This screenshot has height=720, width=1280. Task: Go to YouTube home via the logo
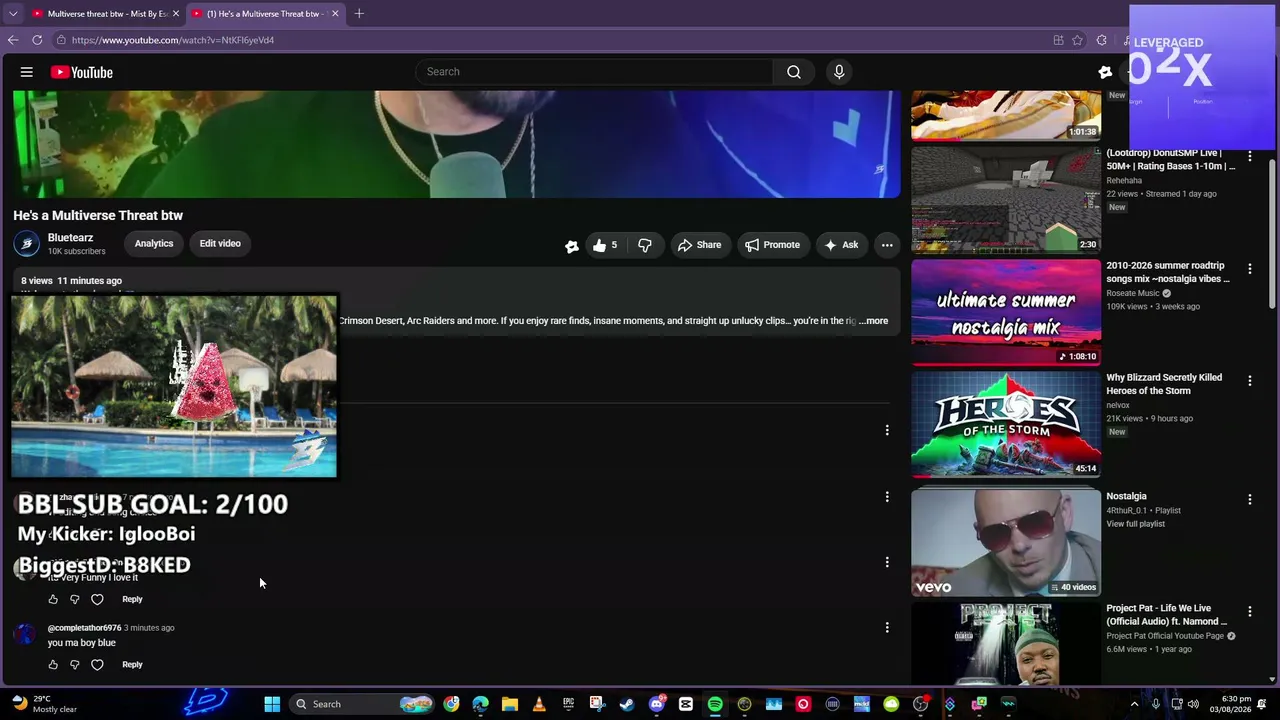pos(82,72)
